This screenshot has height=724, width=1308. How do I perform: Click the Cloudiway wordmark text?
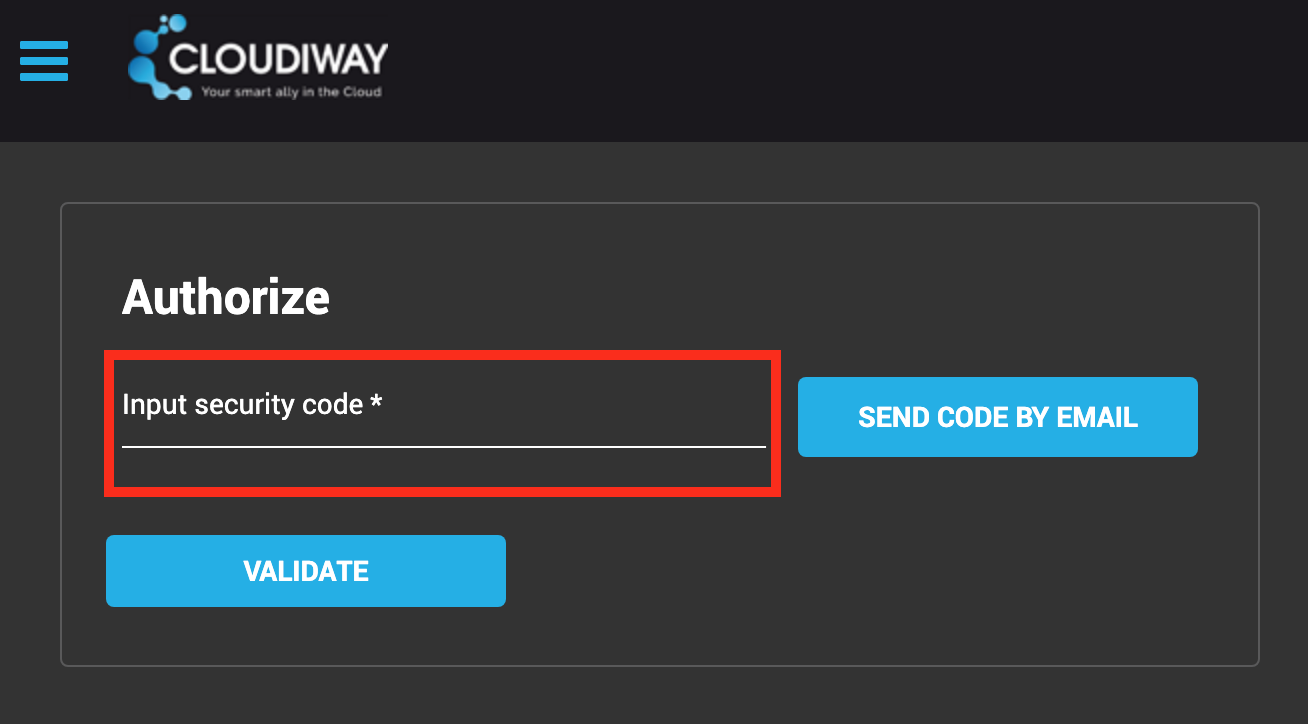pos(278,58)
